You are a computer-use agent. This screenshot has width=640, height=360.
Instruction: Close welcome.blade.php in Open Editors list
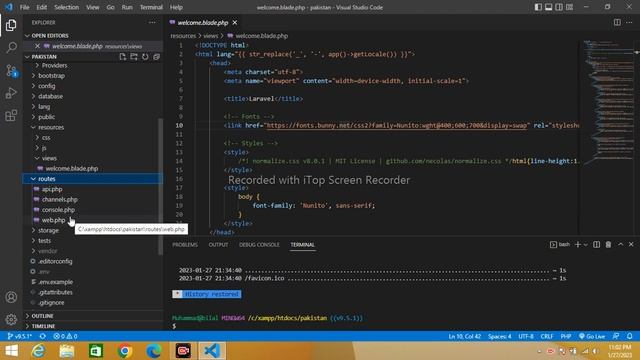pyautogui.click(x=37, y=46)
